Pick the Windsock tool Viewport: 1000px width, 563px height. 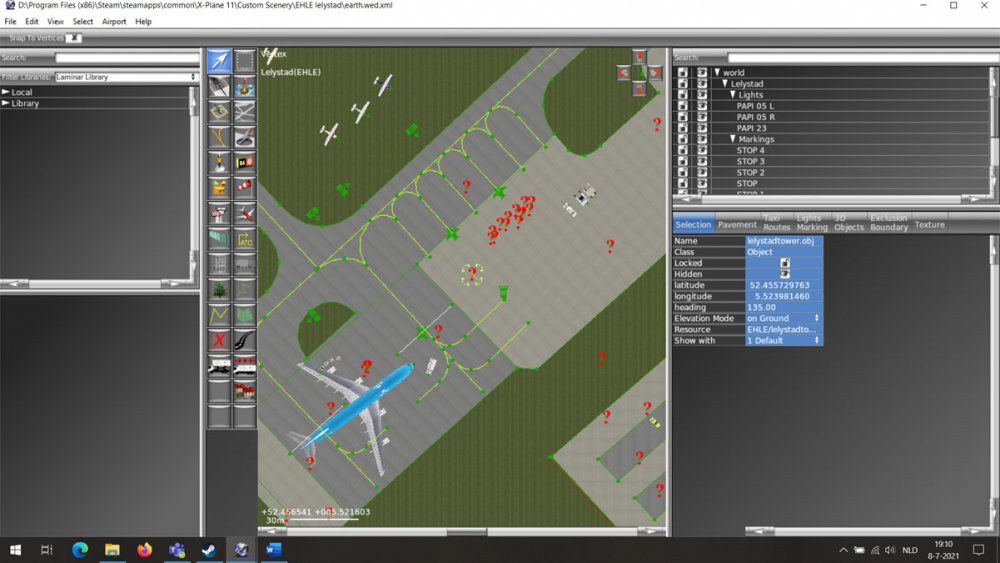click(245, 187)
